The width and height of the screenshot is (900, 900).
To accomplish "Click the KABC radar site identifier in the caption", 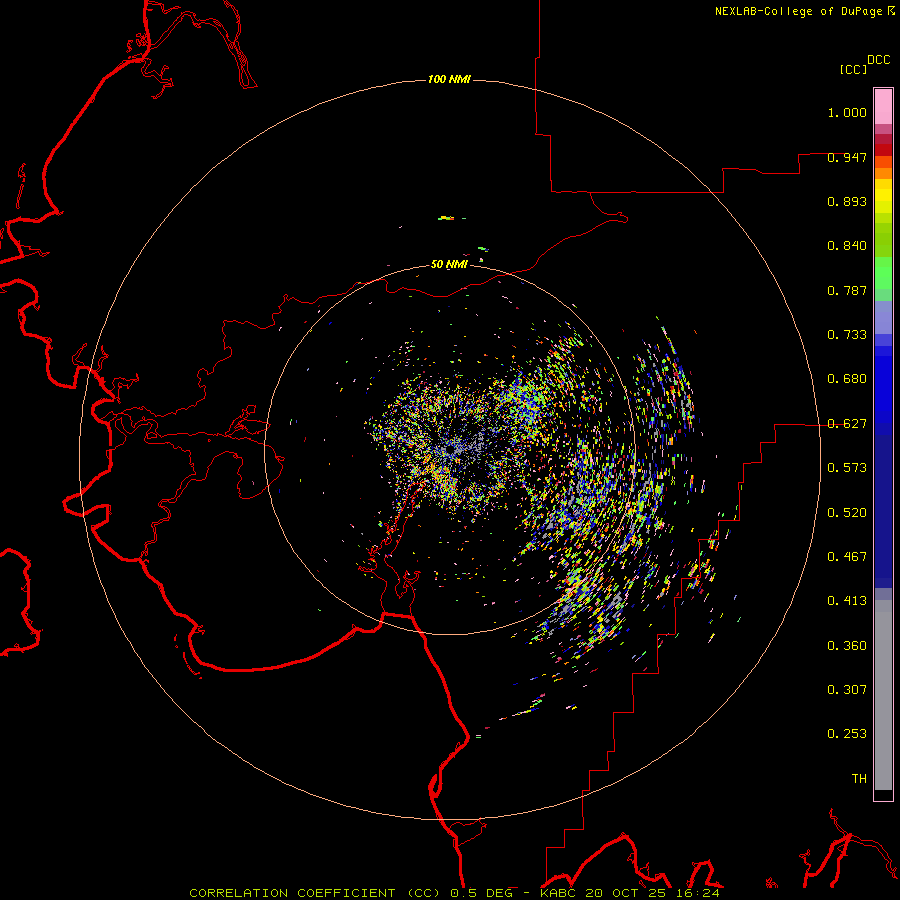I will point(557,893).
